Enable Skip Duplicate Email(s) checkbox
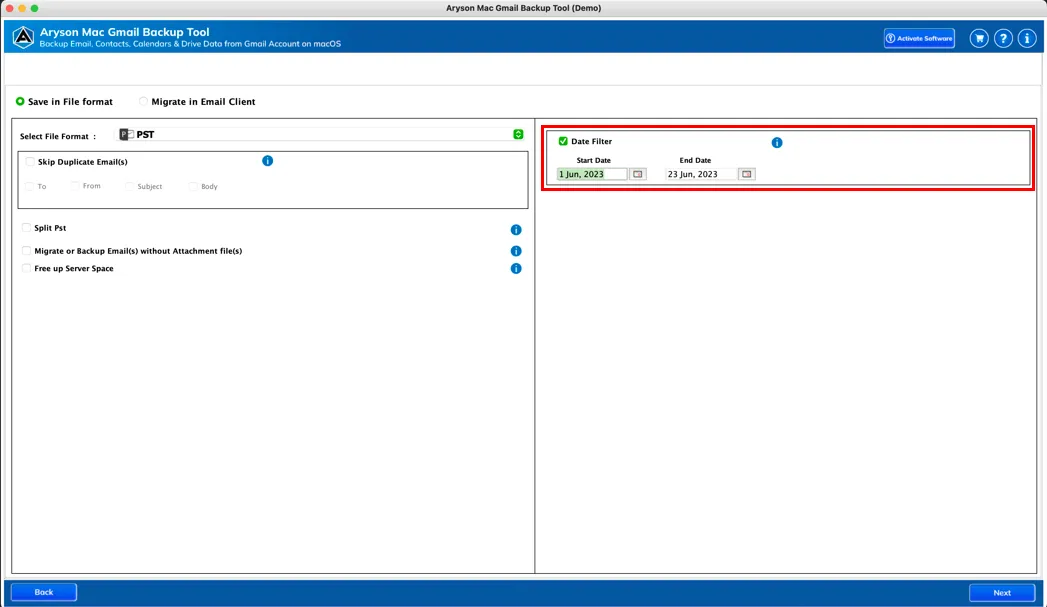Screen dimensions: 1047x607 [30, 162]
